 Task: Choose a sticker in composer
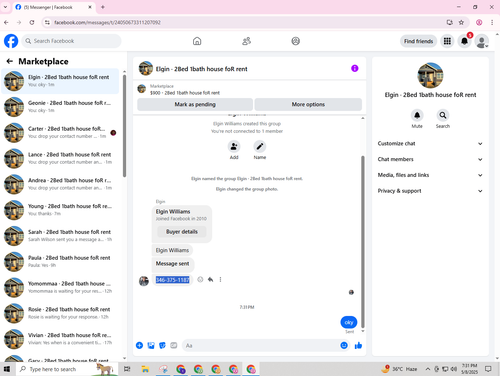point(162,345)
